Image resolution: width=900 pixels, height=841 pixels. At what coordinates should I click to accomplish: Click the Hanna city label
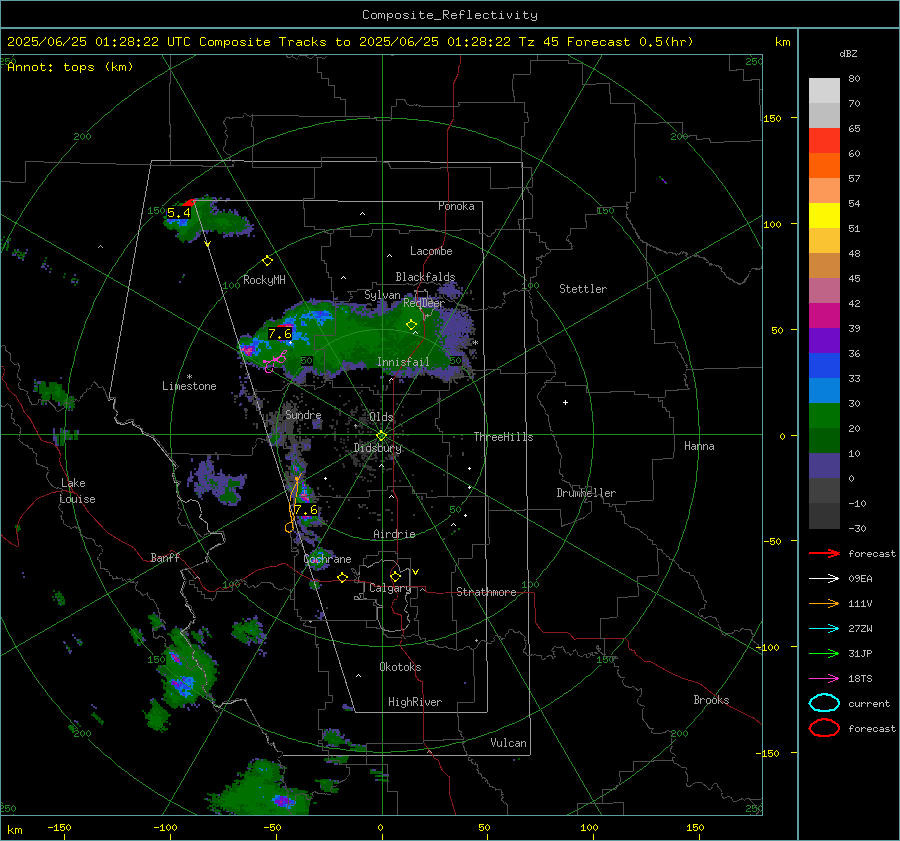(699, 446)
